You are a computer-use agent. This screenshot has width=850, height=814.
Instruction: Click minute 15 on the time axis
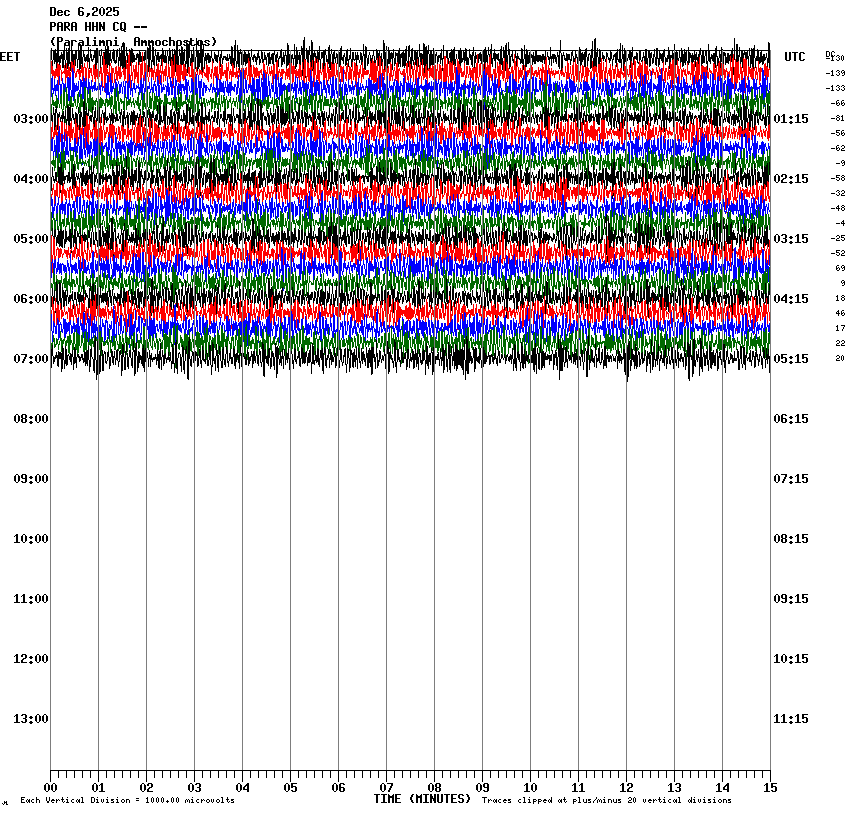770,787
